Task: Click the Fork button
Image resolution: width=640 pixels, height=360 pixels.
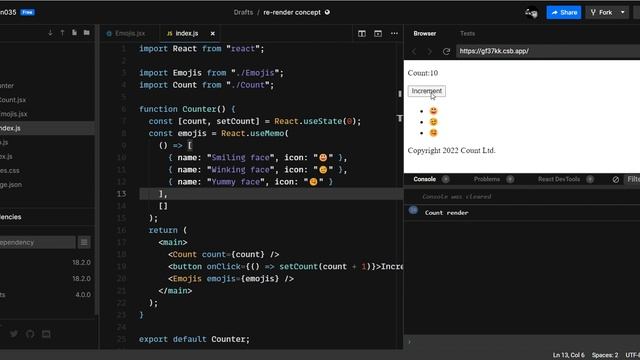Action: [602, 13]
